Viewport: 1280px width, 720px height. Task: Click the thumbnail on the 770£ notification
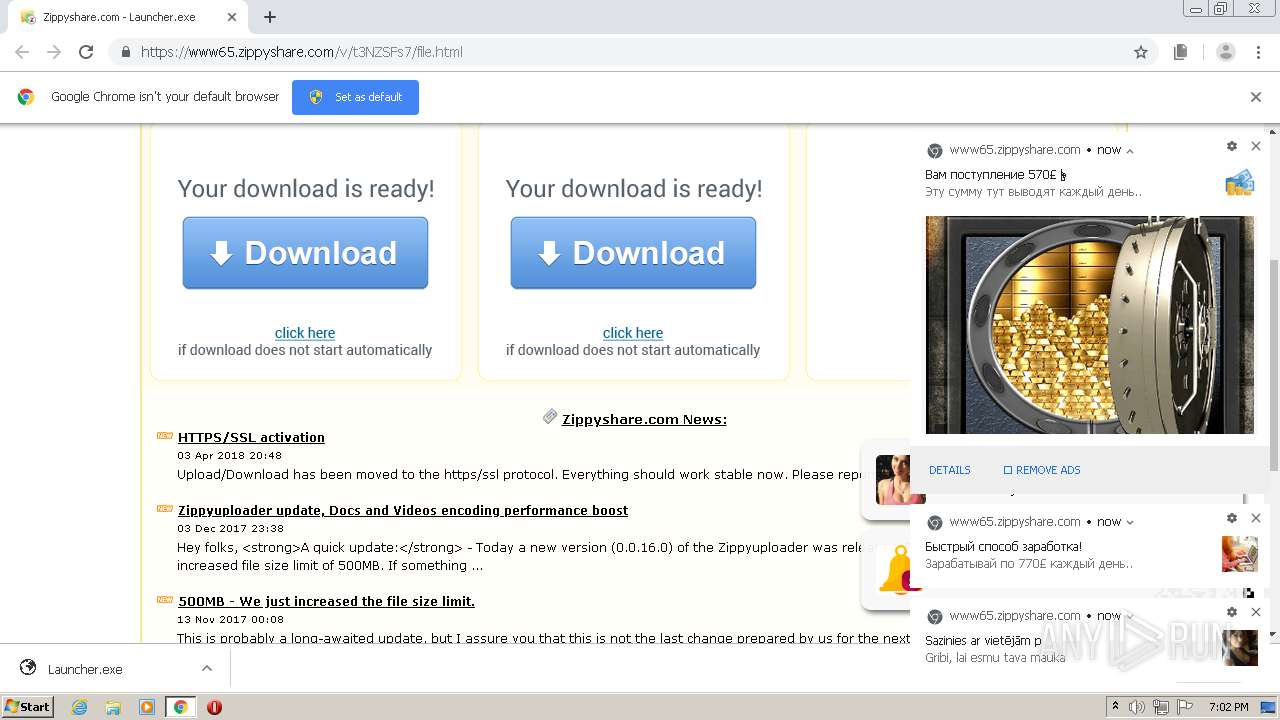1240,554
